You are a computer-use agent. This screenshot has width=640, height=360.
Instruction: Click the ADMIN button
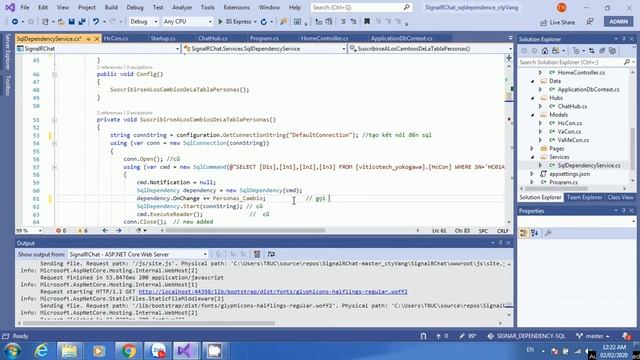(618, 22)
